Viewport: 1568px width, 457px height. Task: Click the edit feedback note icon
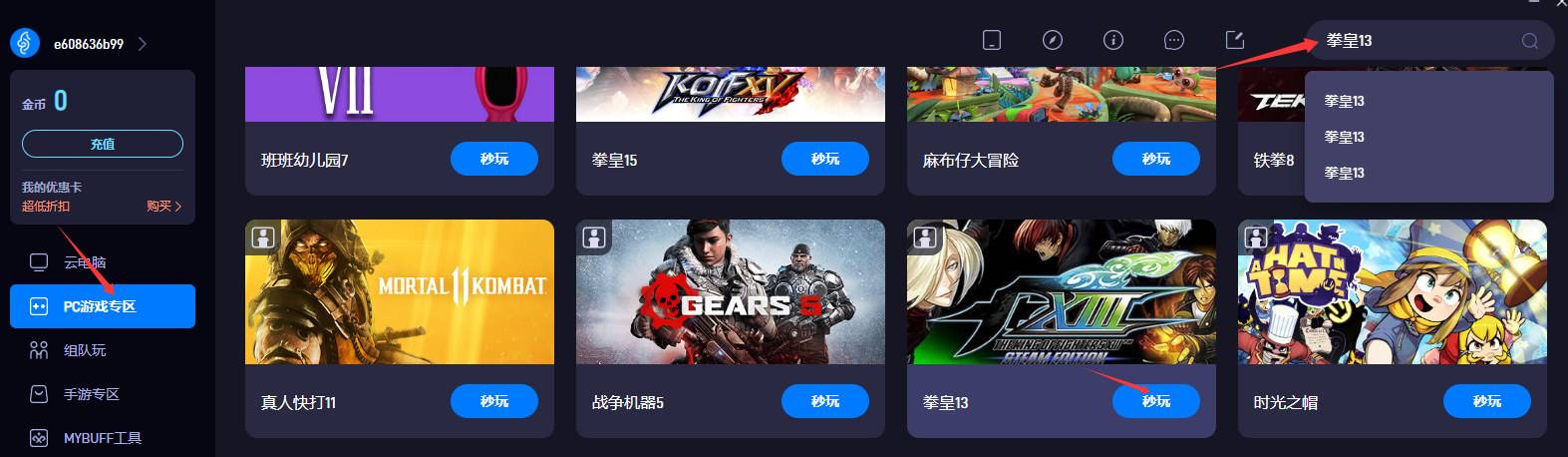pos(1235,40)
